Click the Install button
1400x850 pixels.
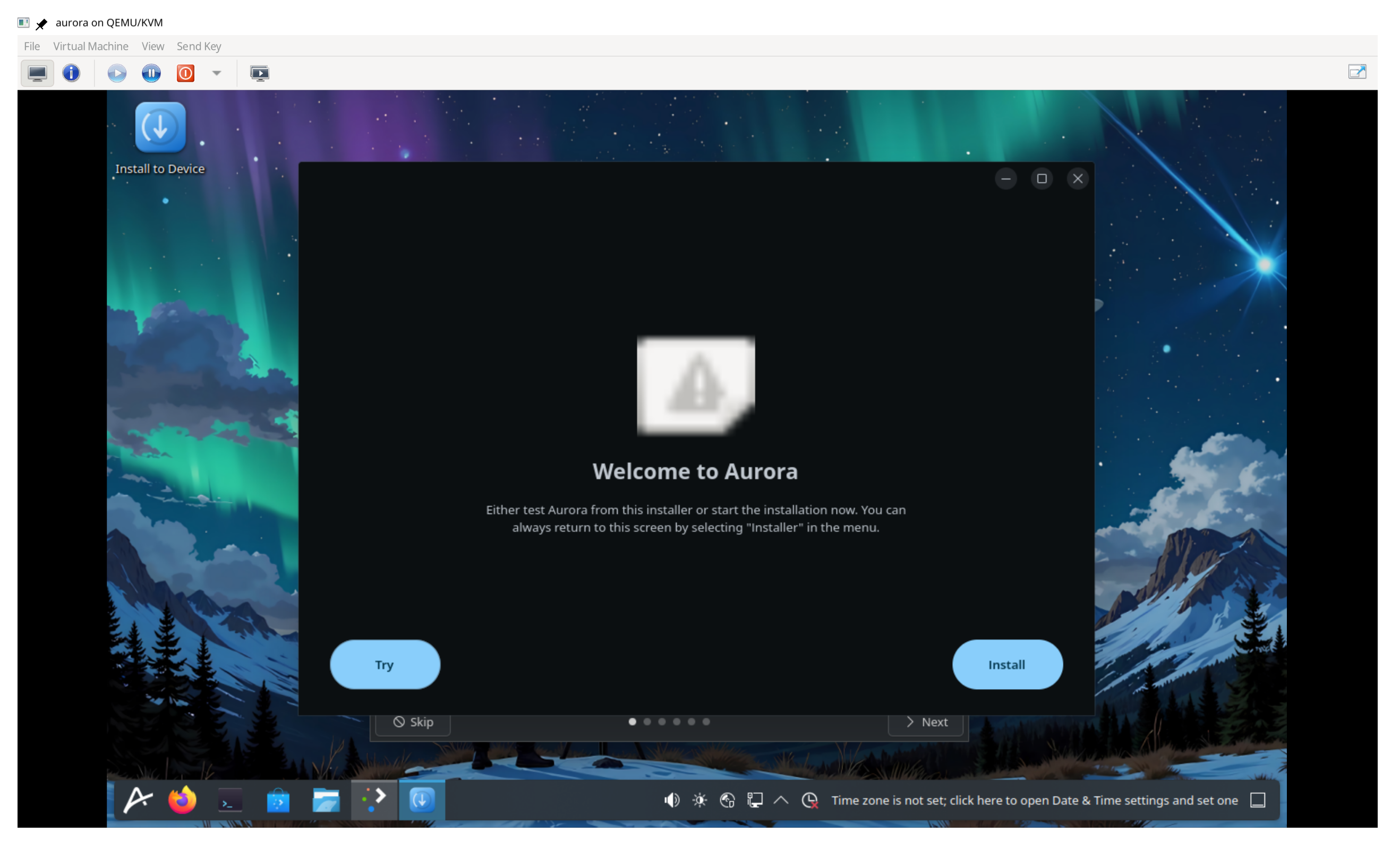1007,664
